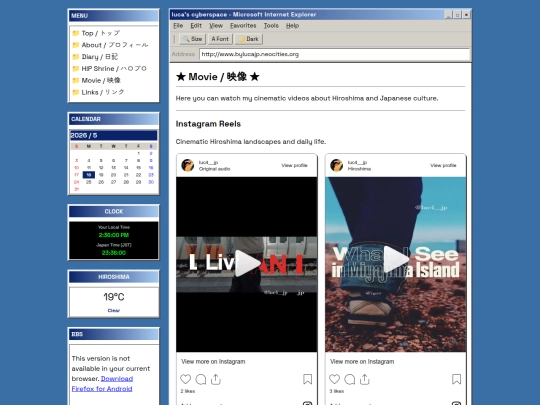540x405 pixels.
Task: Click the folder icon beside Diary
Action: [76, 57]
